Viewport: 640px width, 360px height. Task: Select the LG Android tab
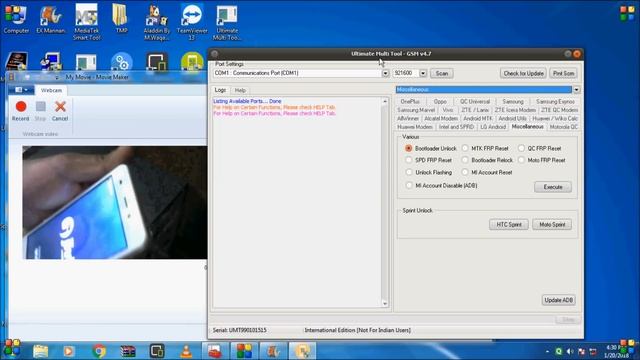click(x=493, y=127)
